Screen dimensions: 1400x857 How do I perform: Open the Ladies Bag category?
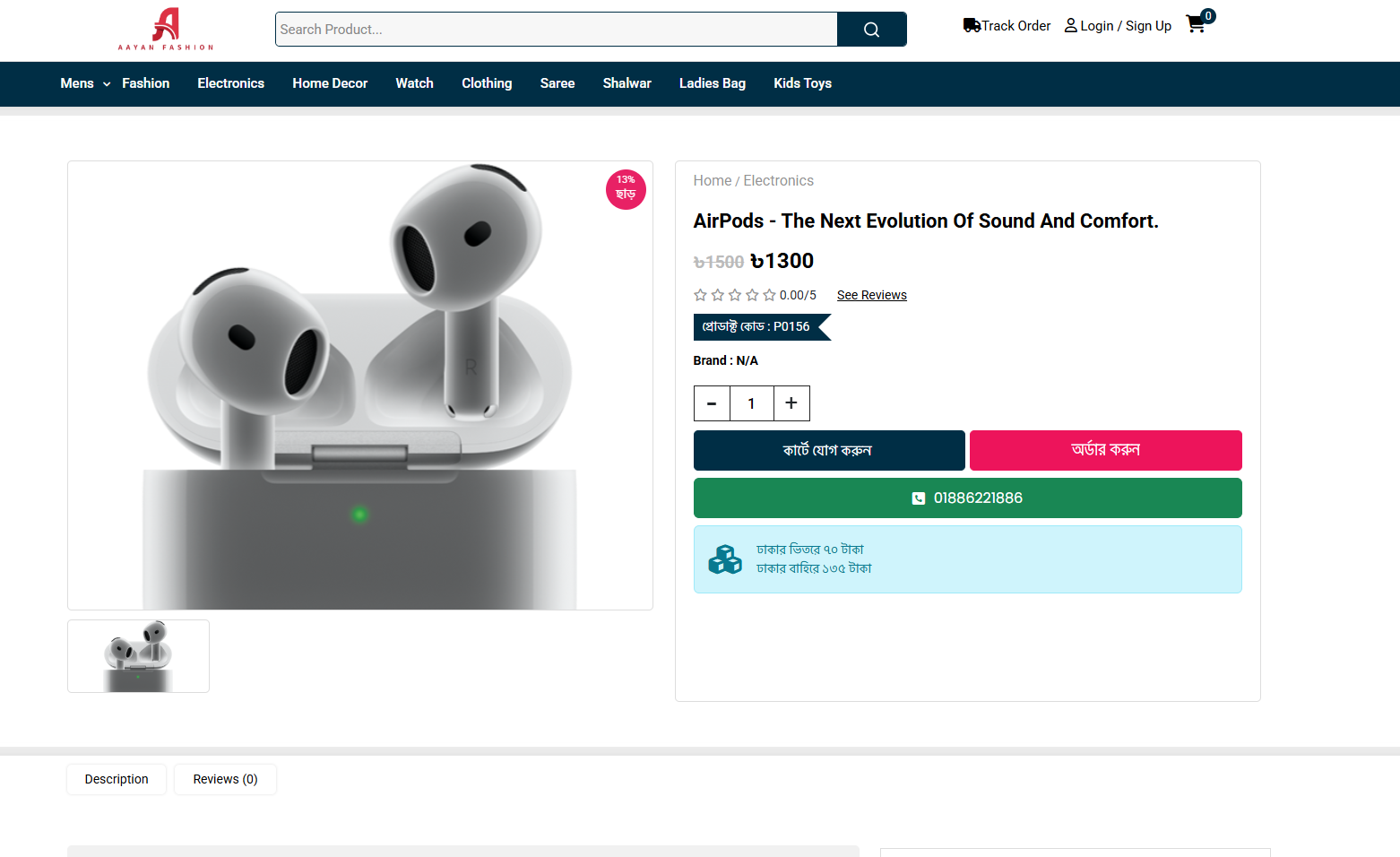713,83
